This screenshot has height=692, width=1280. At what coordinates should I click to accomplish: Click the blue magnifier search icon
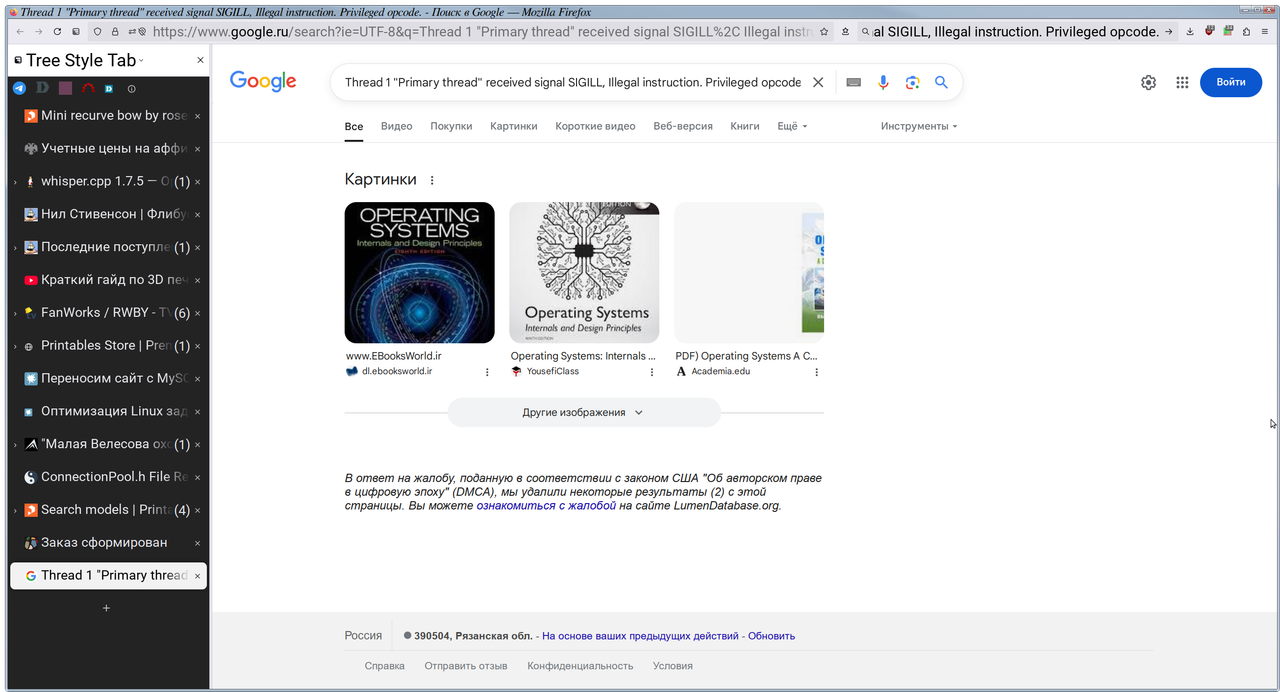coord(941,82)
